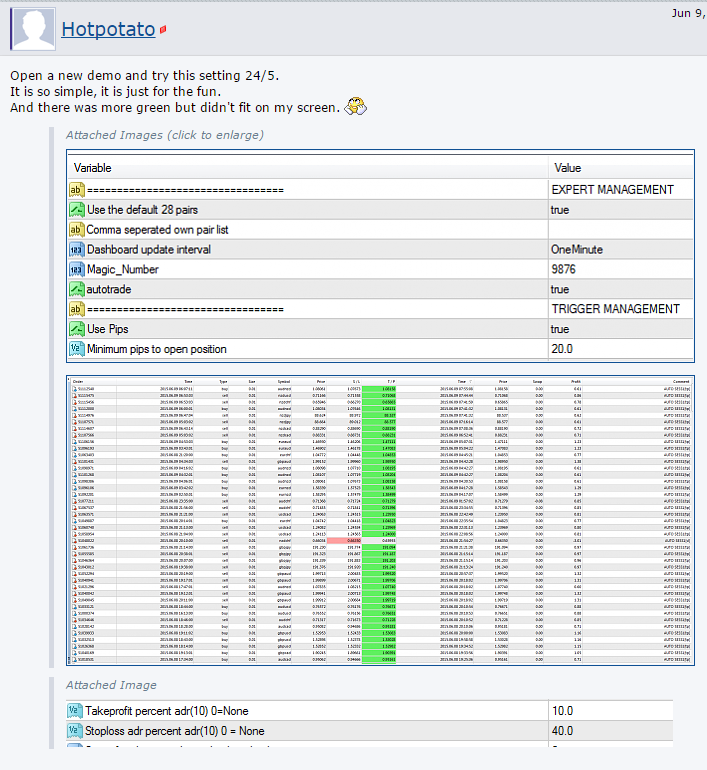Select the 'Stoploss adr percent adr(10) 0 = None' label
The image size is (707, 770).
[x=174, y=731]
